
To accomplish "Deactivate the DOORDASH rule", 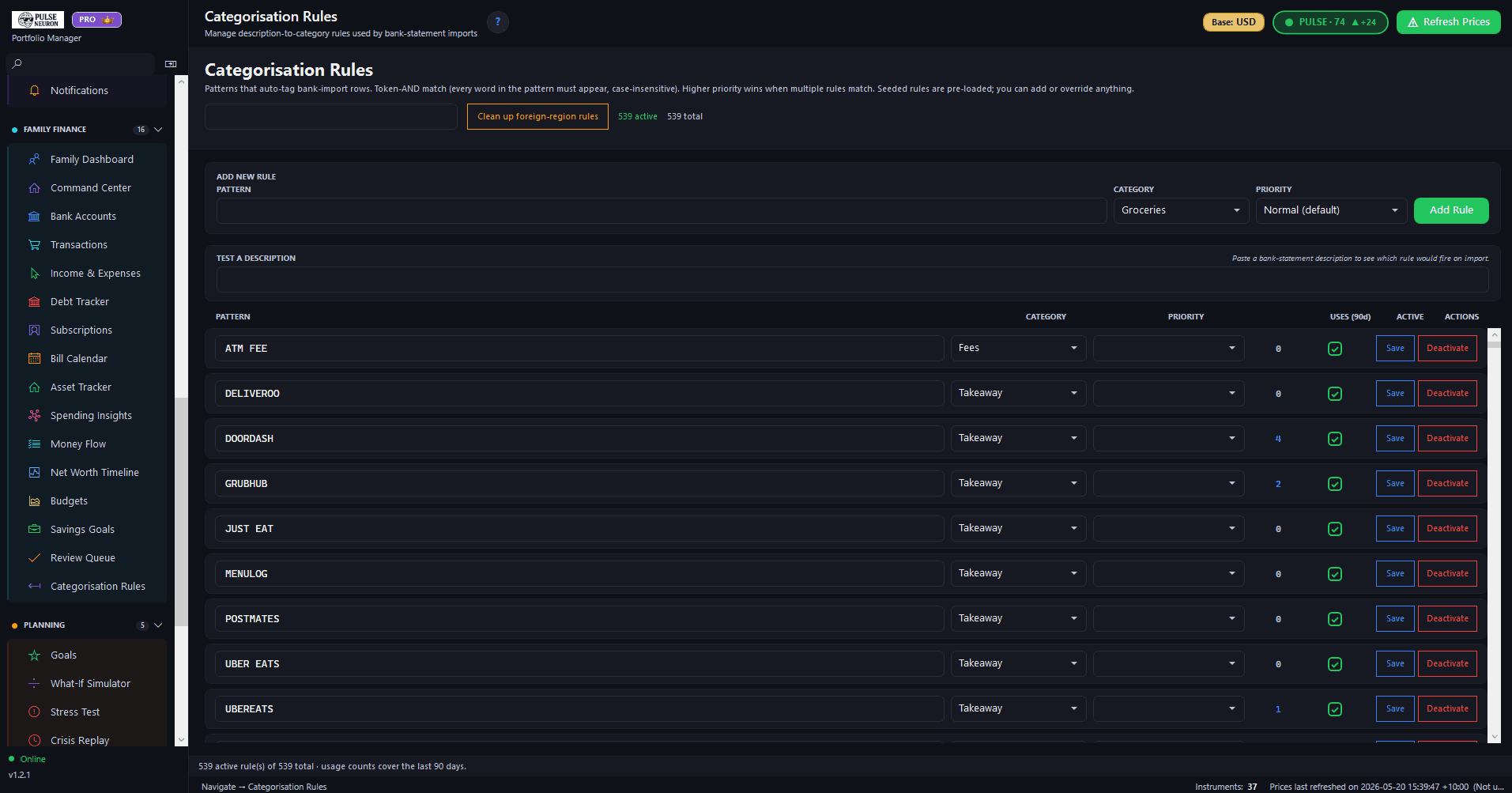I will 1447,439.
